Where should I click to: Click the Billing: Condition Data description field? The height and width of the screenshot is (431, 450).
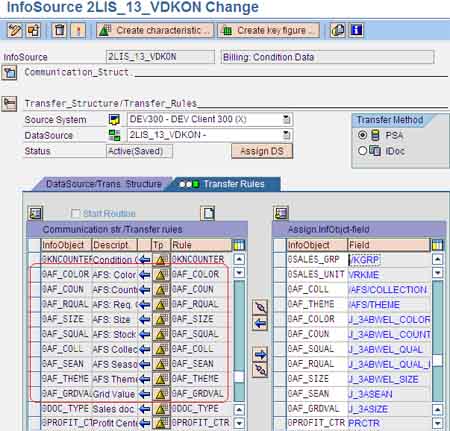[x=327, y=57]
